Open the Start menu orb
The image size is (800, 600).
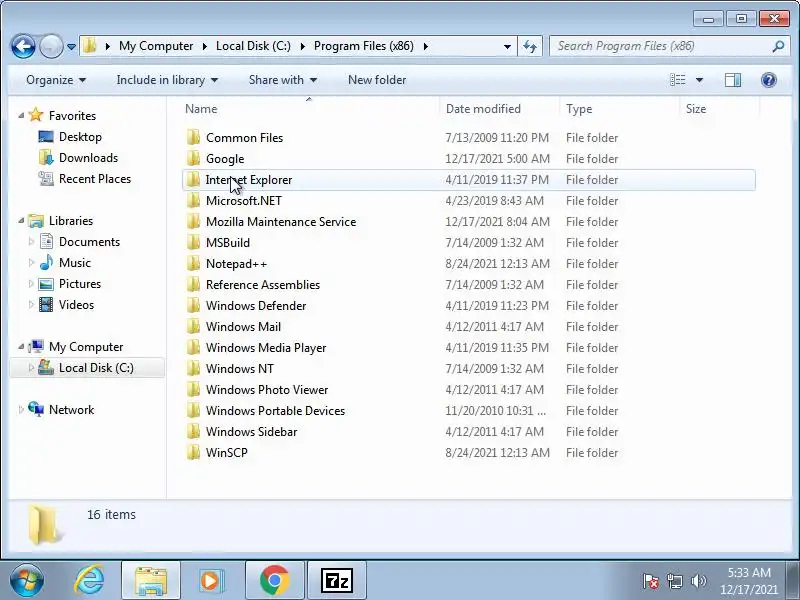pyautogui.click(x=27, y=581)
